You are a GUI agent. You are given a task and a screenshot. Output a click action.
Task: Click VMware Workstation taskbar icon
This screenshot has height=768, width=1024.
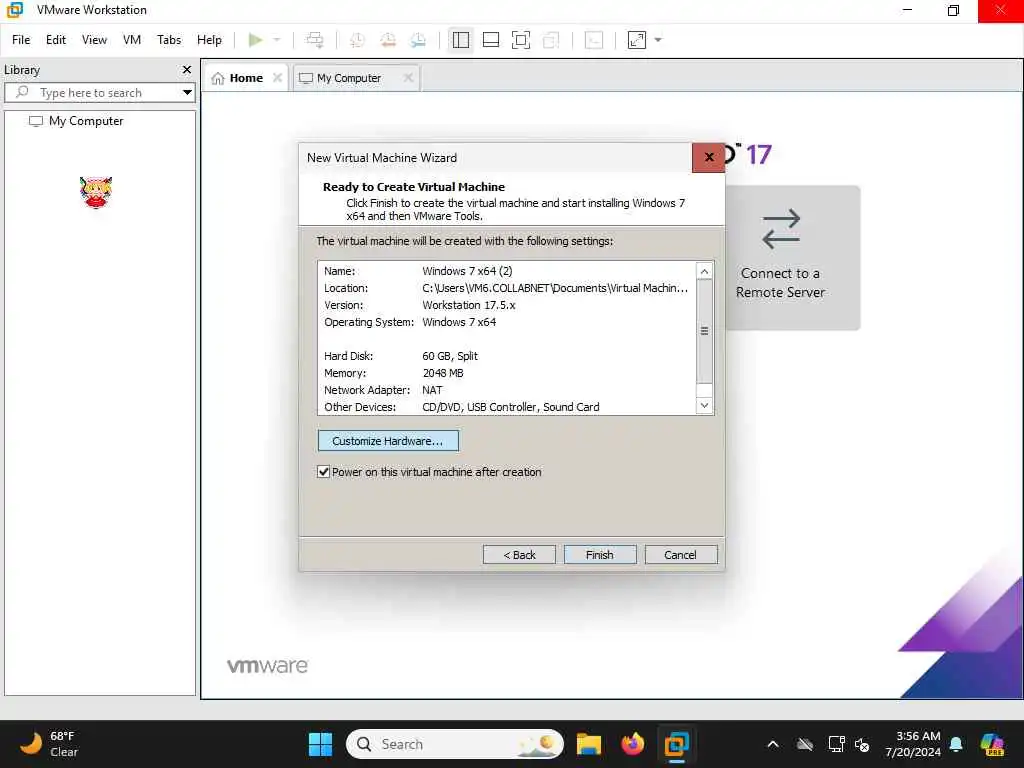tap(677, 744)
